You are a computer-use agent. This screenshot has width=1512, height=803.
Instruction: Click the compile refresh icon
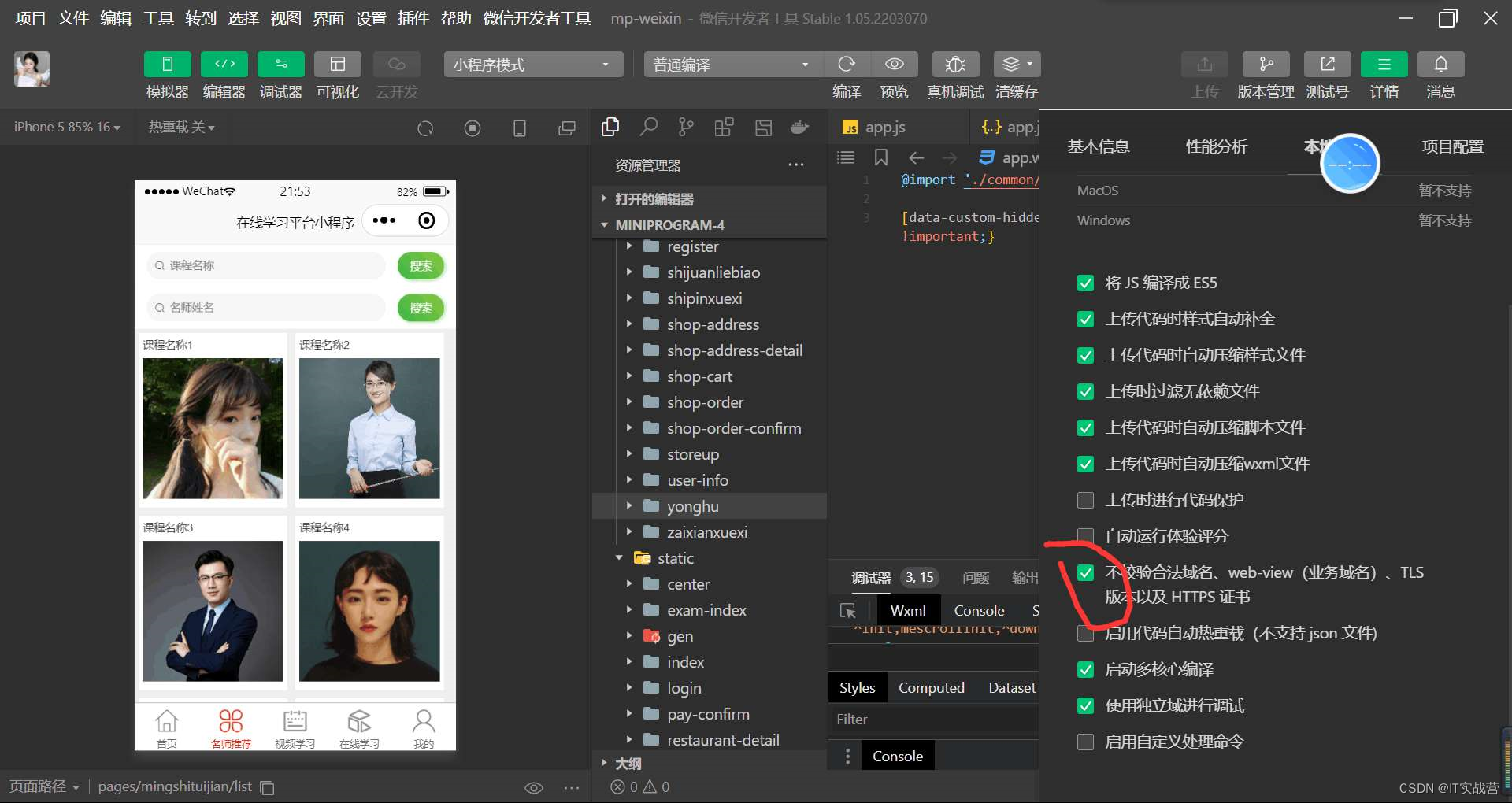click(847, 64)
